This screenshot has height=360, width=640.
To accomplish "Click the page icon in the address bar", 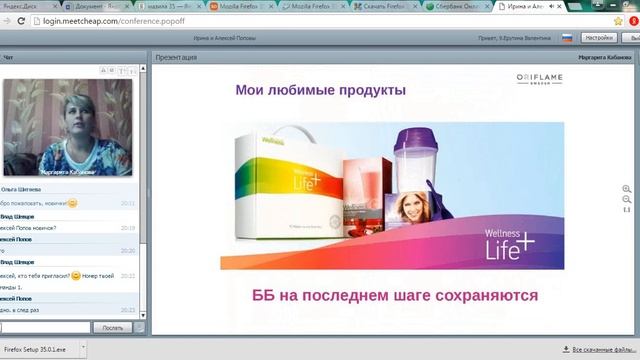I will tap(37, 21).
